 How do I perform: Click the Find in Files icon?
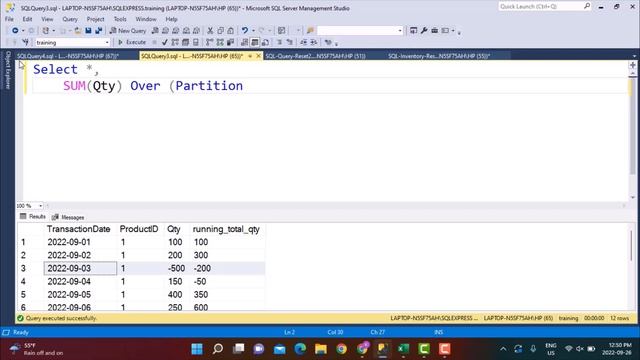click(x=310, y=31)
